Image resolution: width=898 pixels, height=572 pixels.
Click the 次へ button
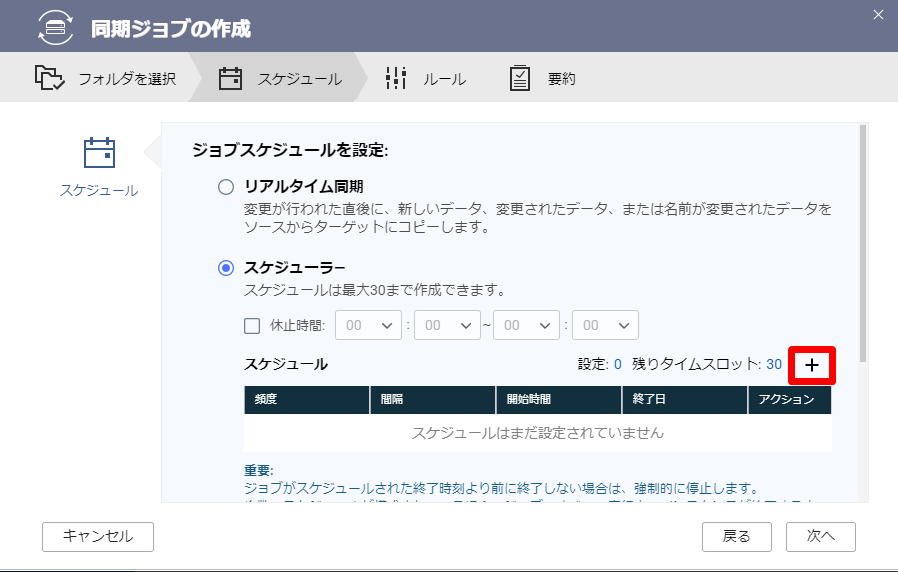(x=821, y=537)
